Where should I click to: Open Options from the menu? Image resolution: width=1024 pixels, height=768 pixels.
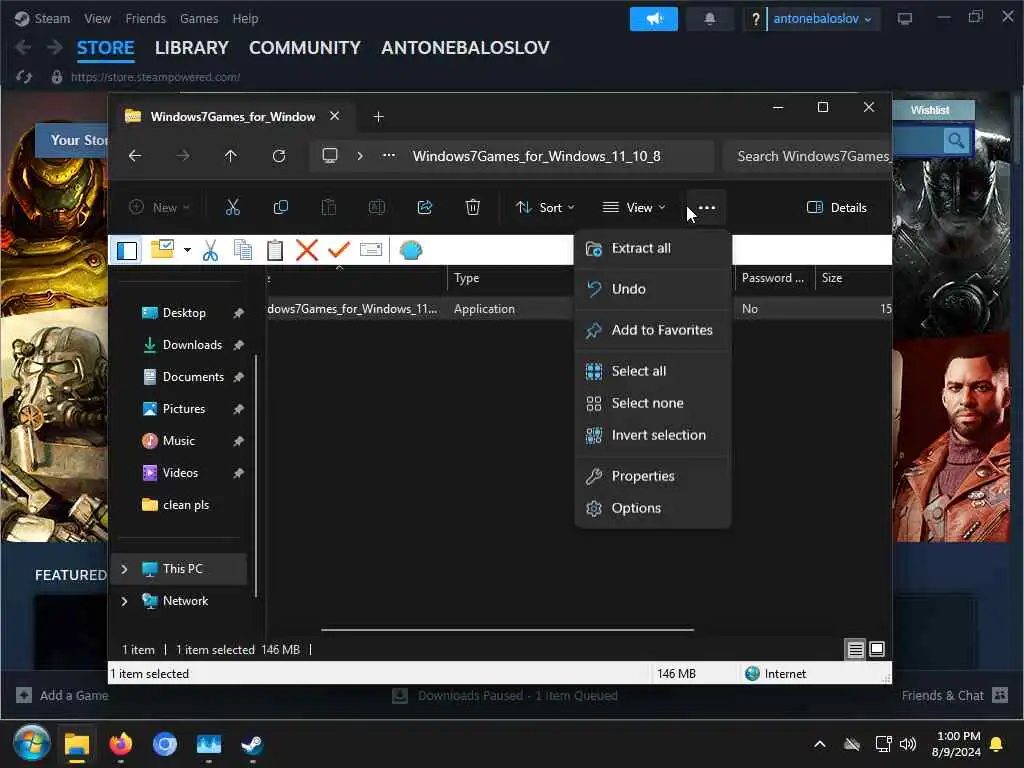pos(652,508)
